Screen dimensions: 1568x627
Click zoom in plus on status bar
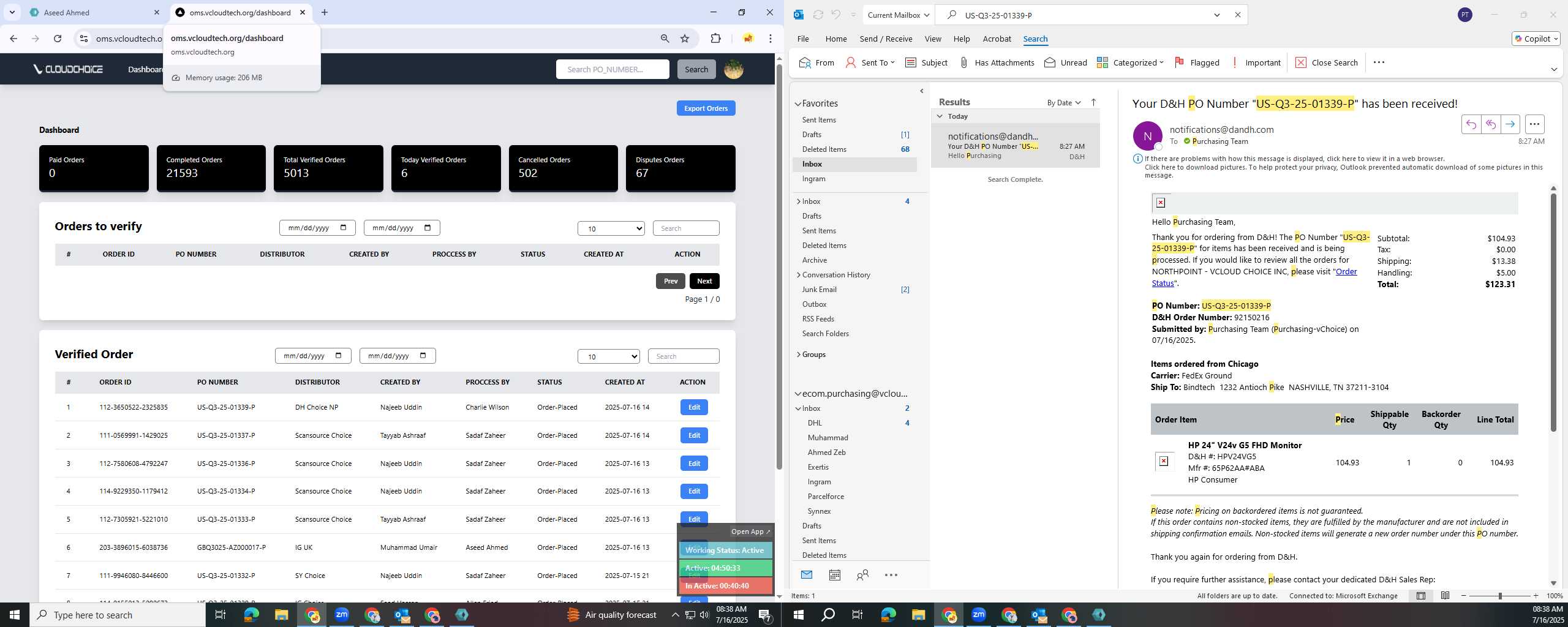[x=1536, y=596]
